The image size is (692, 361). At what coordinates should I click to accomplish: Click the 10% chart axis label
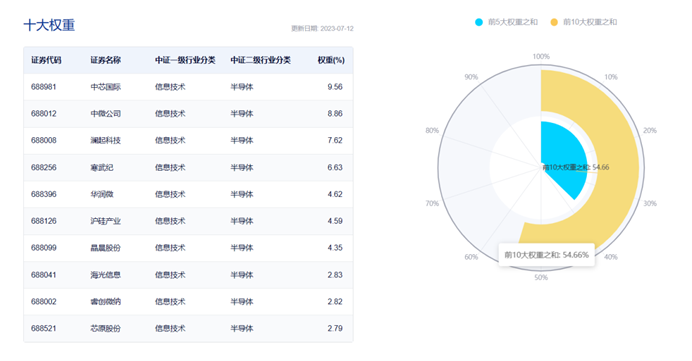[611, 77]
